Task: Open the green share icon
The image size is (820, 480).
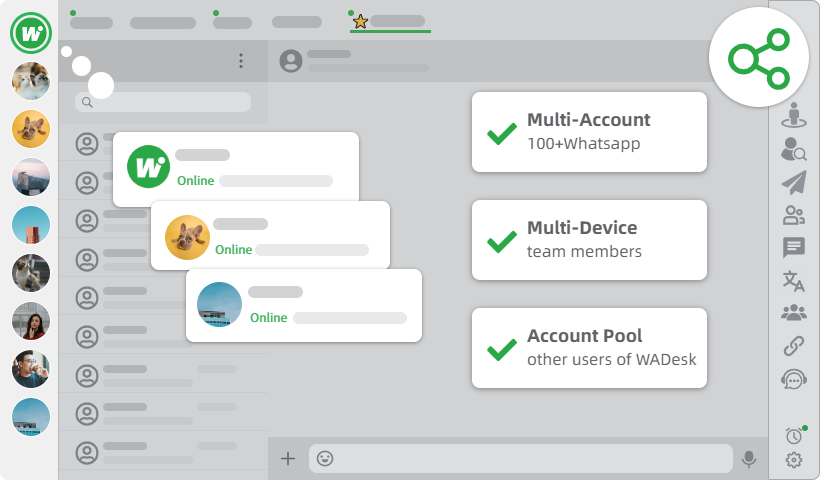Action: pyautogui.click(x=758, y=56)
